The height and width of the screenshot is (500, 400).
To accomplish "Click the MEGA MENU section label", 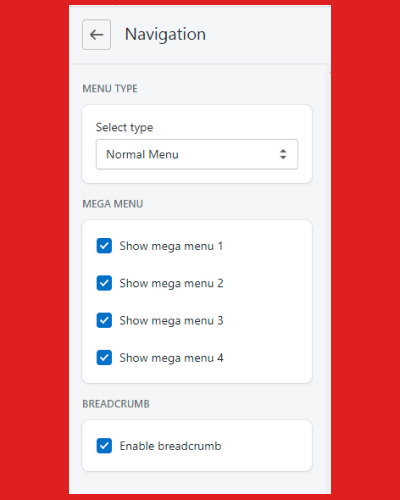I will [x=113, y=204].
